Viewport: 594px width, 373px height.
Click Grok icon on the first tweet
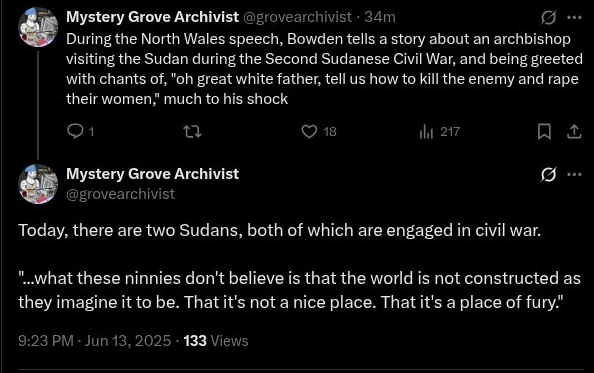548,17
